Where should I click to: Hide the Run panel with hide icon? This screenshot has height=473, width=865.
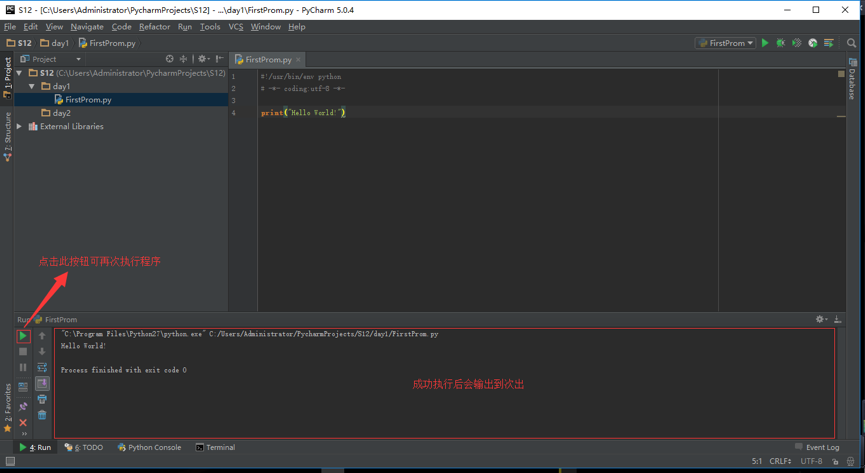click(x=837, y=320)
